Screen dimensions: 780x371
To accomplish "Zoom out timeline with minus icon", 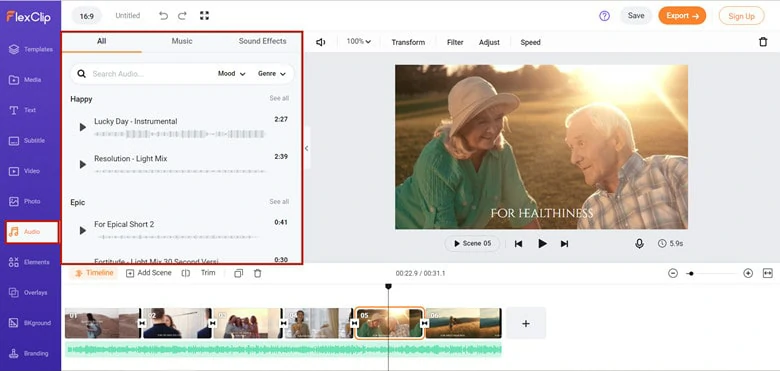I will click(x=673, y=273).
